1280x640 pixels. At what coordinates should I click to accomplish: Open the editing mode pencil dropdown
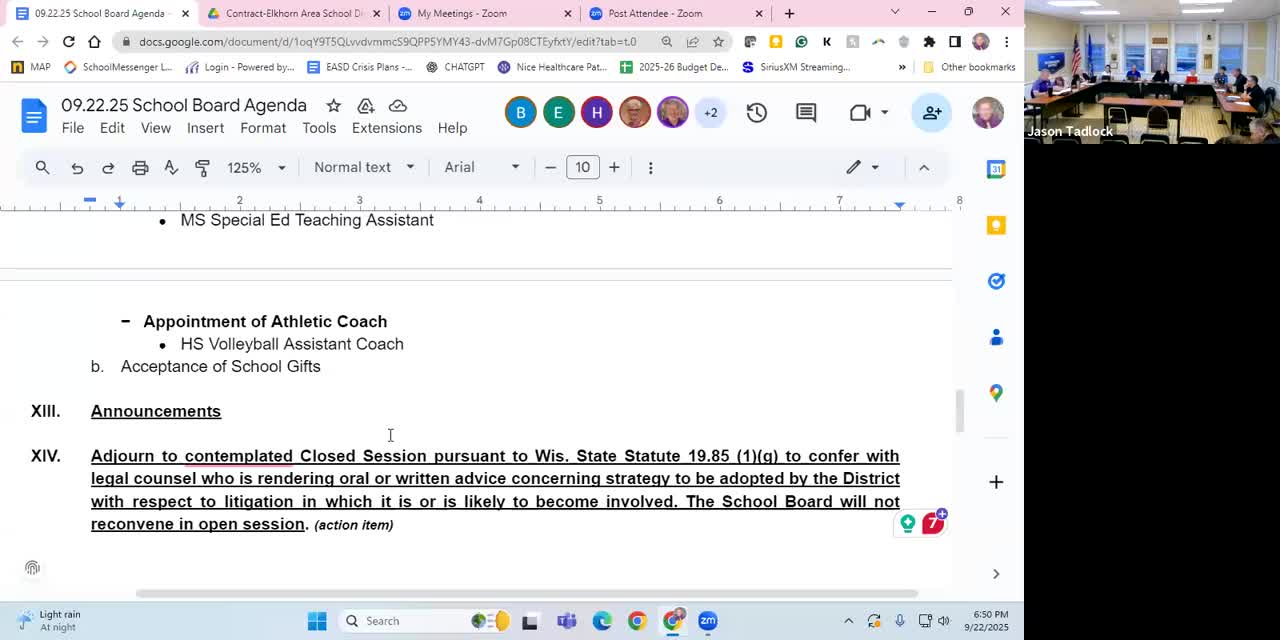863,167
